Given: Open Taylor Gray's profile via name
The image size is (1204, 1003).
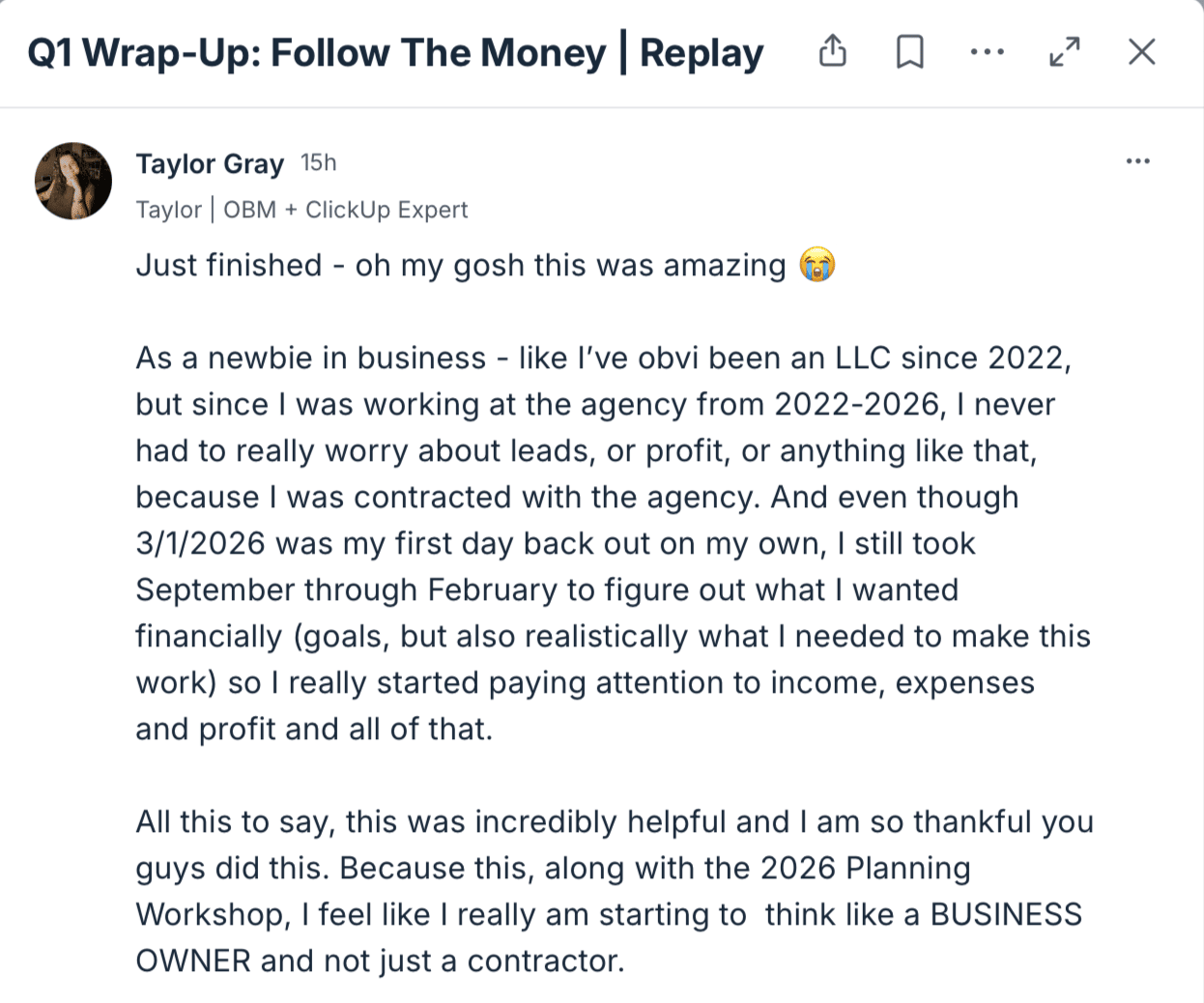Looking at the screenshot, I should click(x=210, y=163).
